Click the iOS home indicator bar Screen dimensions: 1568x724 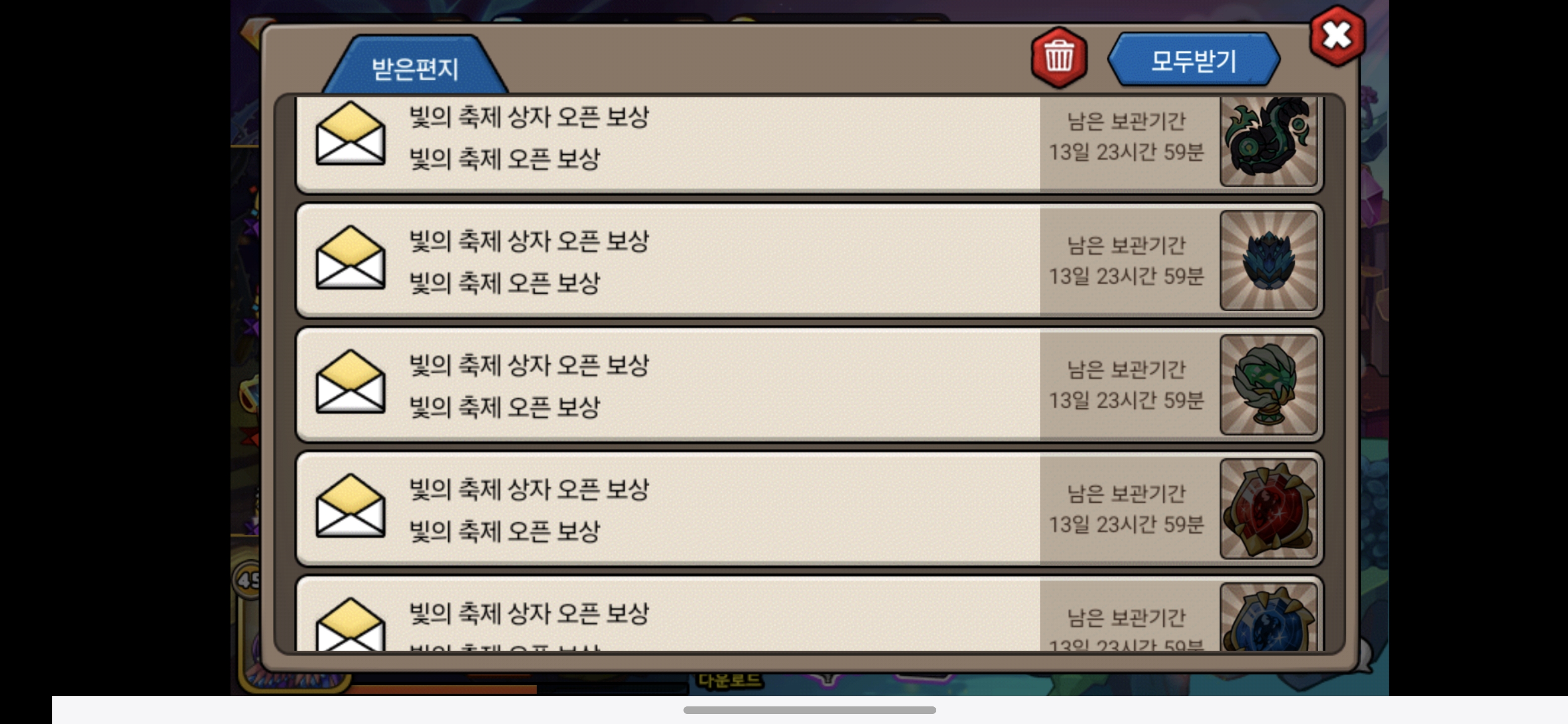click(x=809, y=710)
